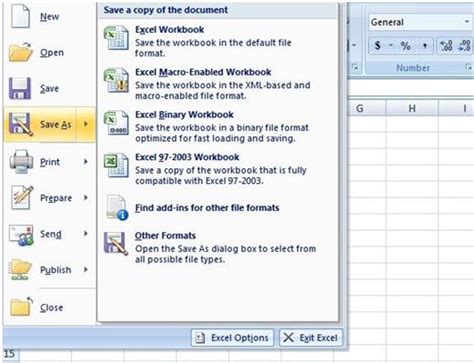Expand the Save As submenu arrow

point(86,124)
